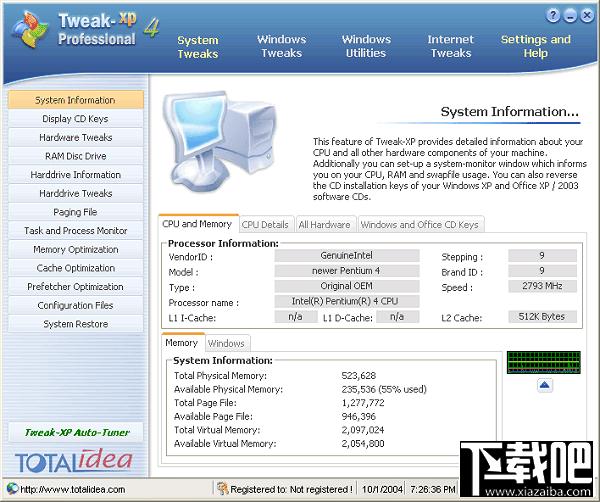The image size is (600, 502).
Task: Click Total Physical Memory value 523,628
Action: pos(359,375)
